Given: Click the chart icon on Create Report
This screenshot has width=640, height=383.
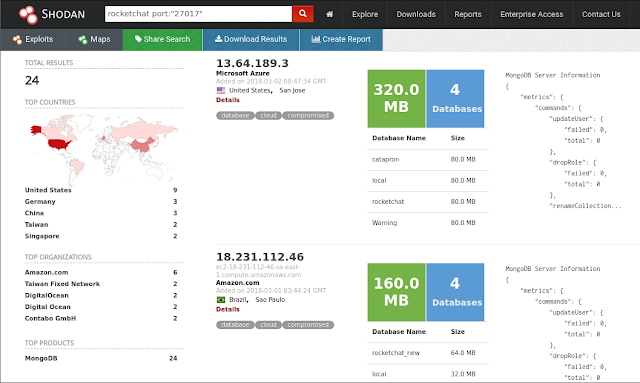Looking at the screenshot, I should (316, 39).
